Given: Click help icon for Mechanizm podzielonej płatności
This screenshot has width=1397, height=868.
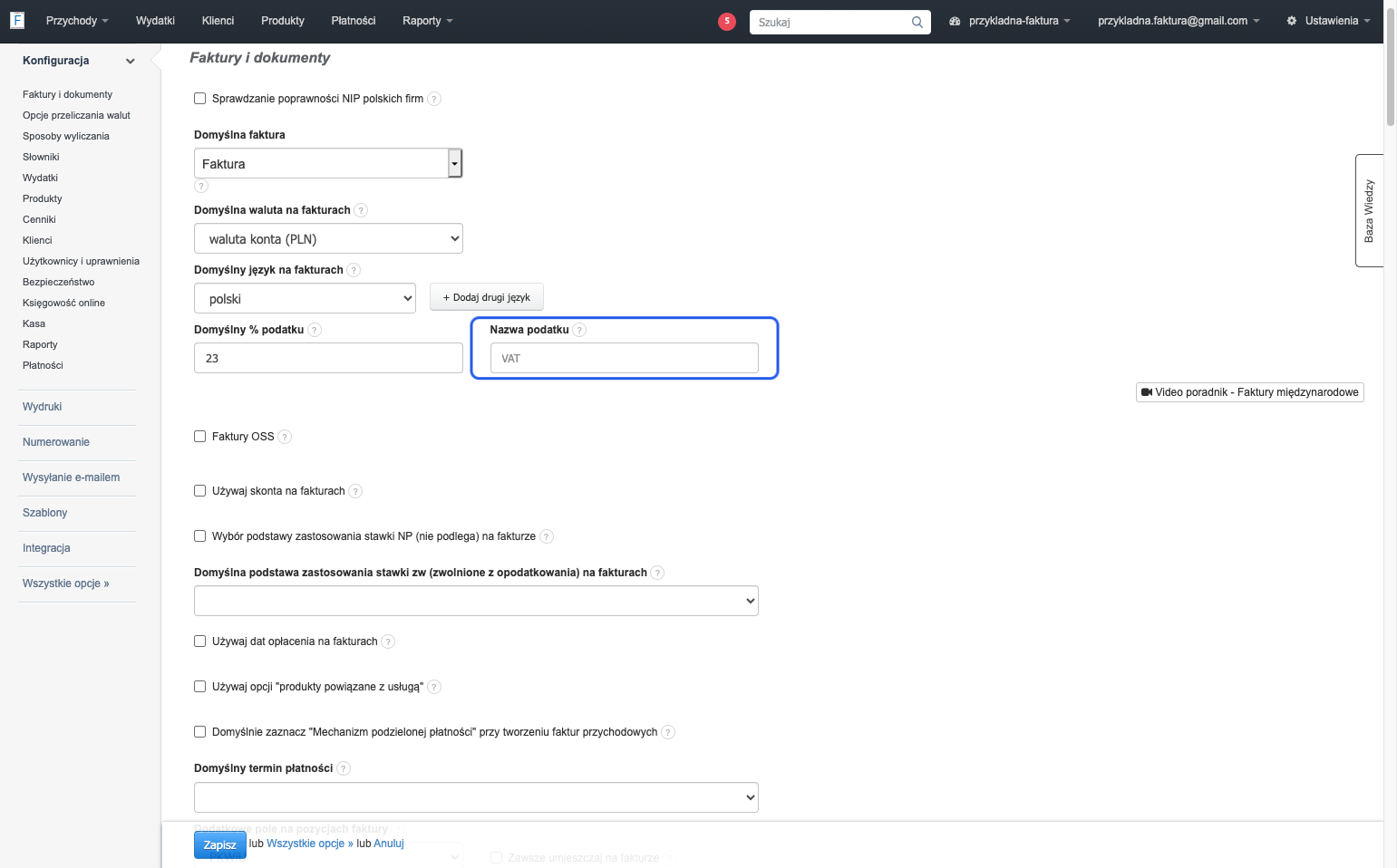Looking at the screenshot, I should click(668, 732).
